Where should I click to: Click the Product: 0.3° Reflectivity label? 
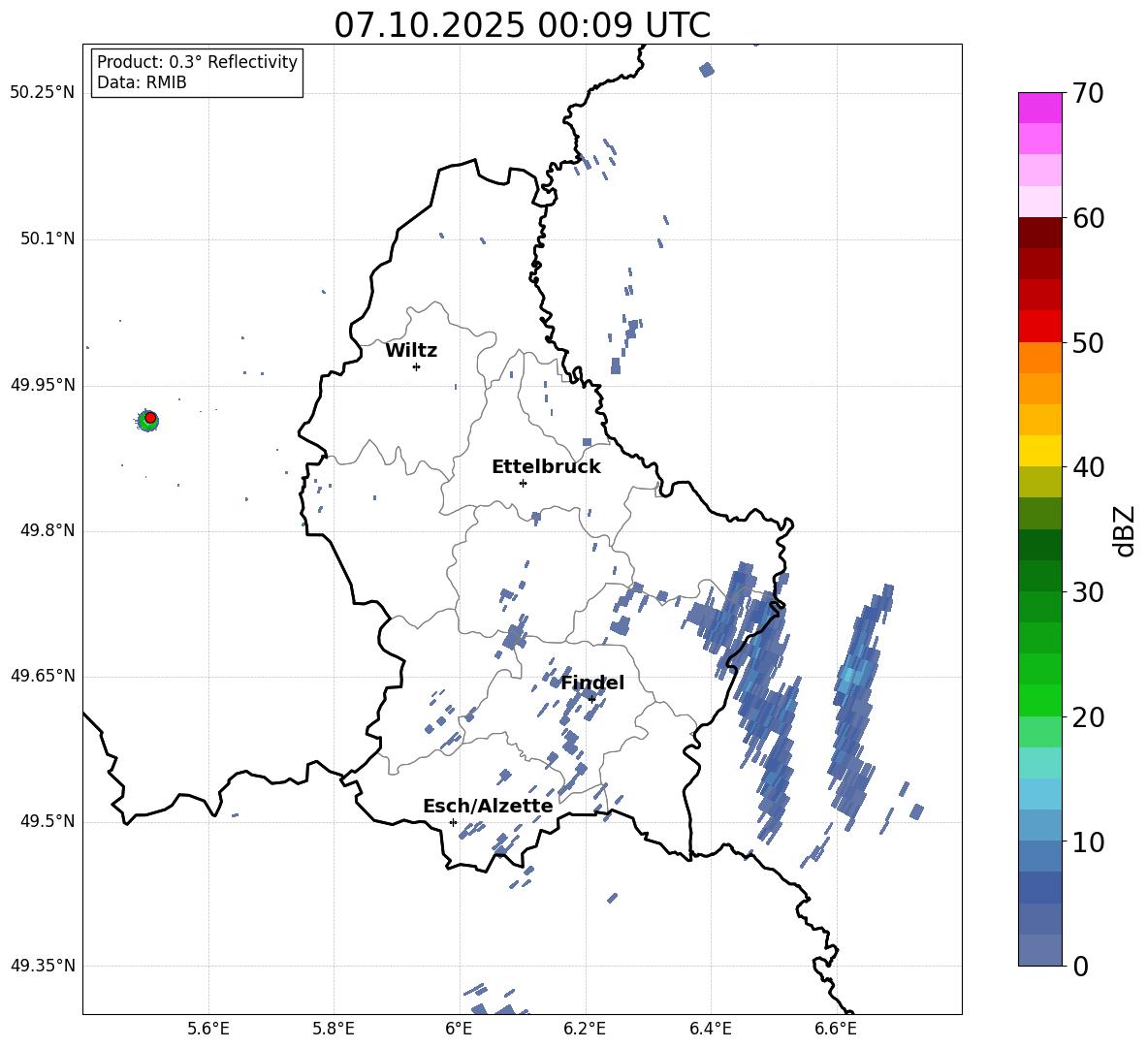(x=197, y=62)
